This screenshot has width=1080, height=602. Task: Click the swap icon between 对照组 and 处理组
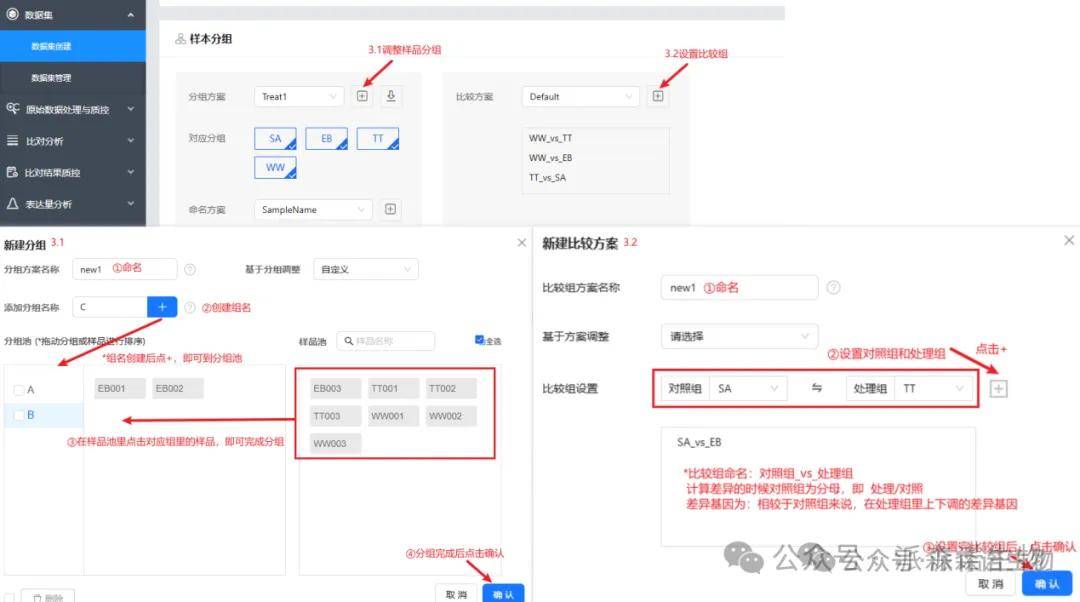click(817, 388)
